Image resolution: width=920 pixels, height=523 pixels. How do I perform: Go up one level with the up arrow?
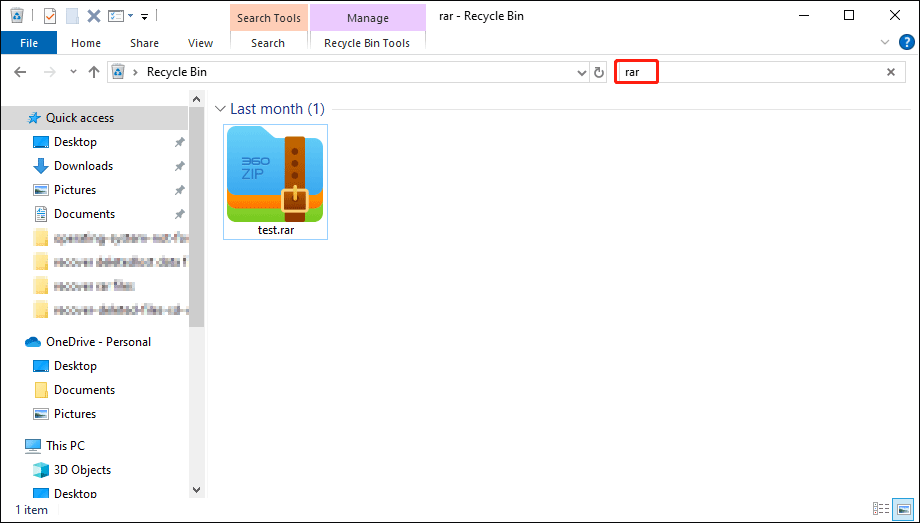click(x=94, y=72)
